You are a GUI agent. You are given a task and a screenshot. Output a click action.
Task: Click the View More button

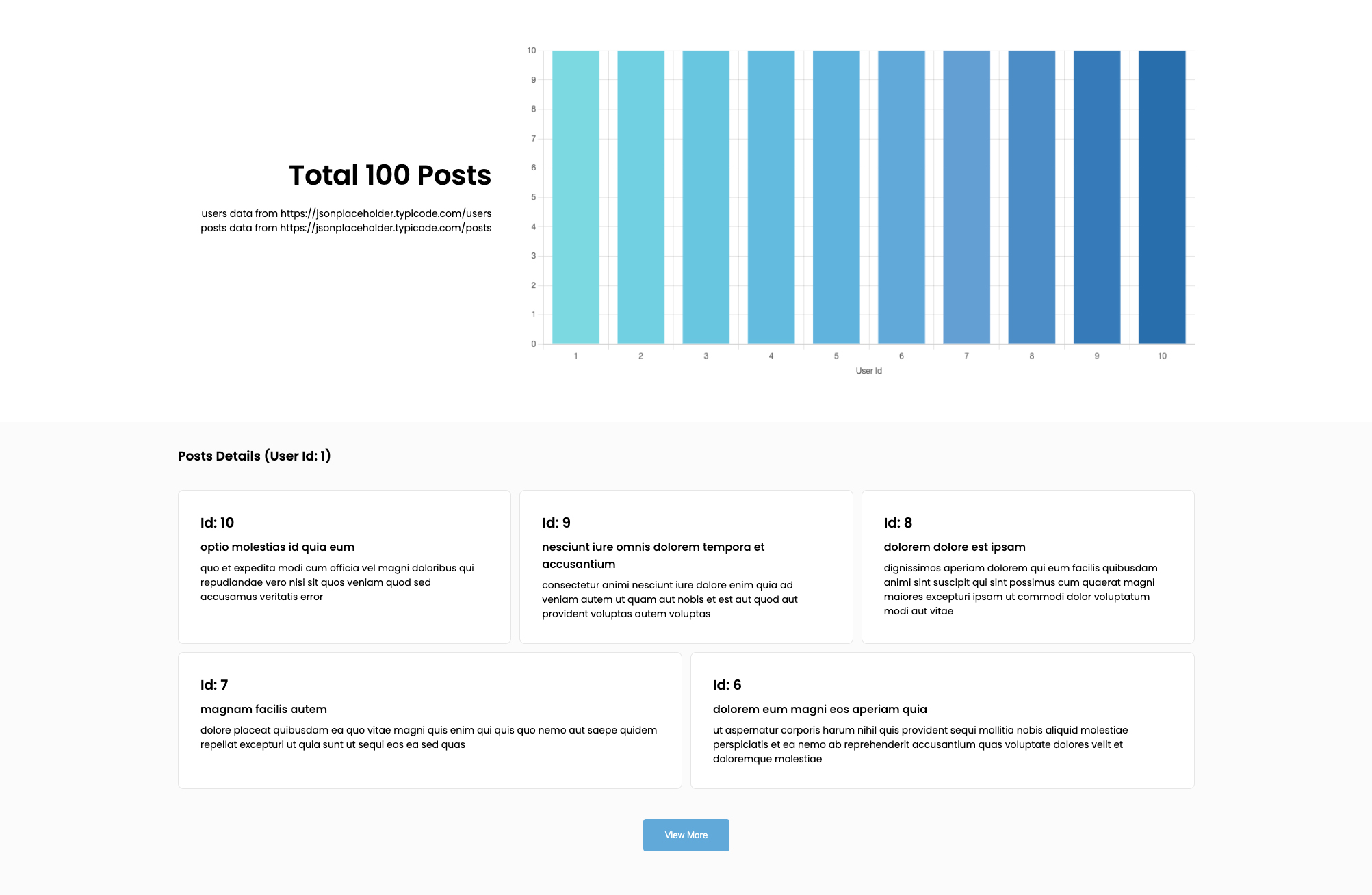pyautogui.click(x=686, y=835)
